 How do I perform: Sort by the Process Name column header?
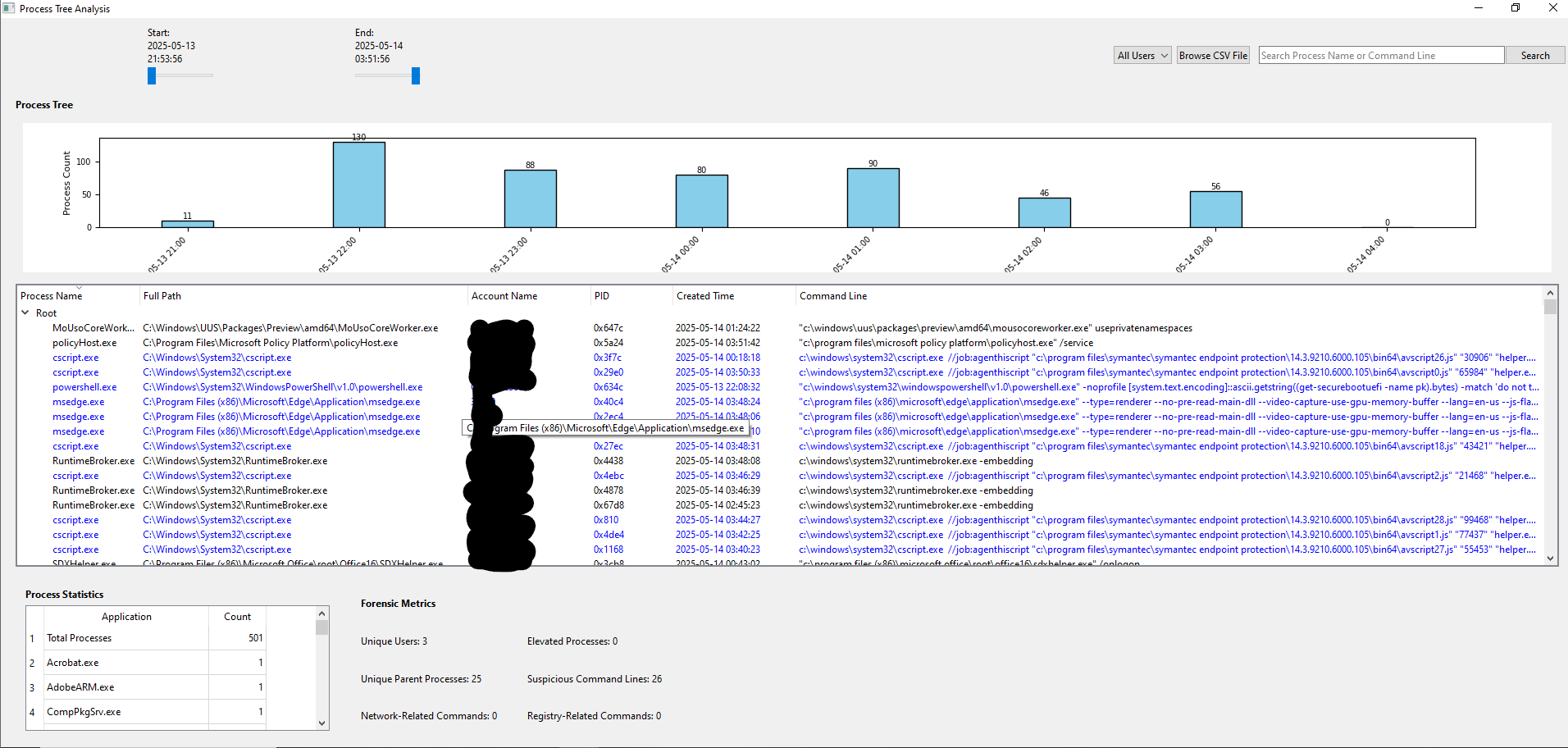pos(52,296)
